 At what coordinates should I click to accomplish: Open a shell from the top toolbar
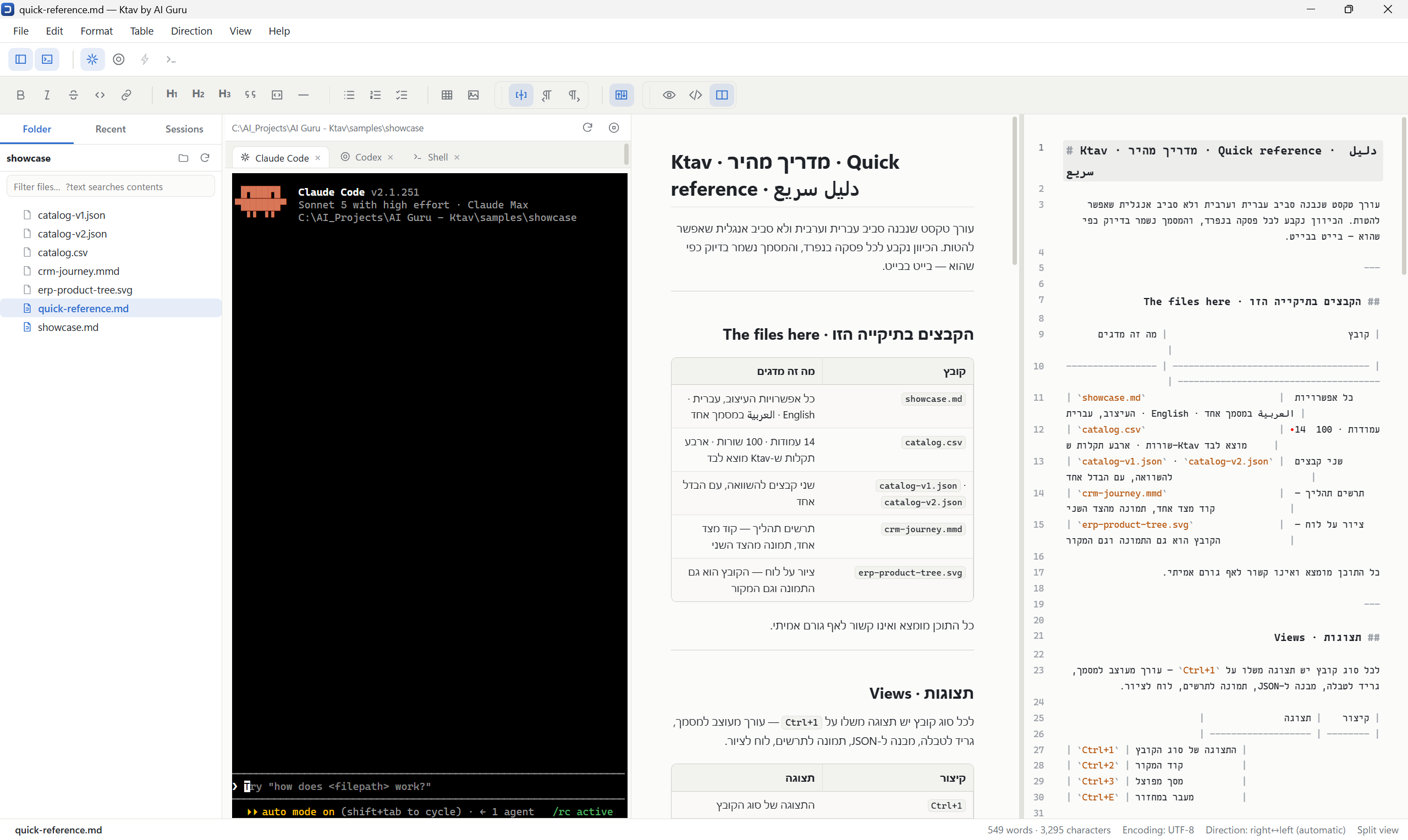tap(171, 59)
